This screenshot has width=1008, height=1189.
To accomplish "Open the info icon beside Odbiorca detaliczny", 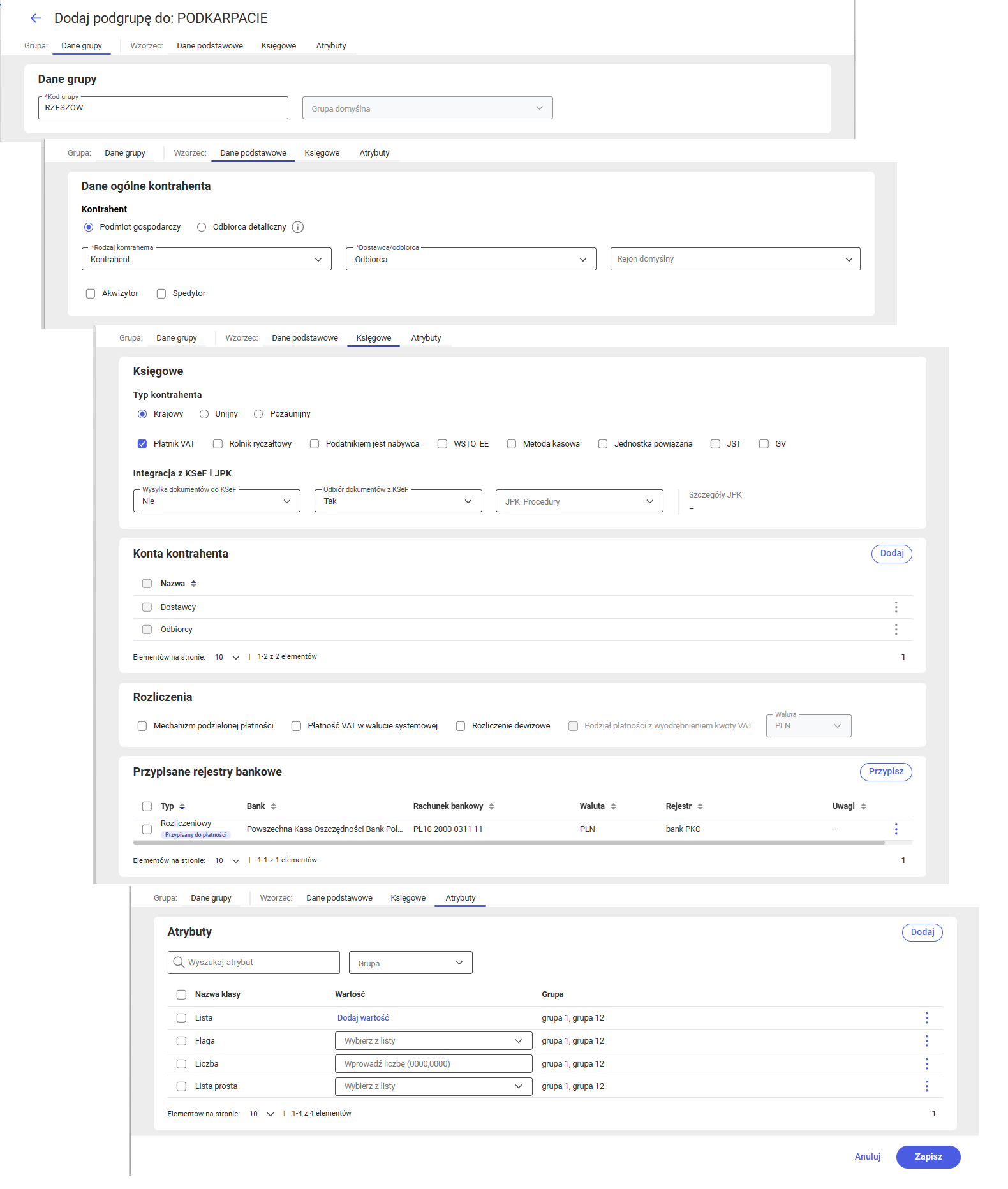I will (x=298, y=227).
